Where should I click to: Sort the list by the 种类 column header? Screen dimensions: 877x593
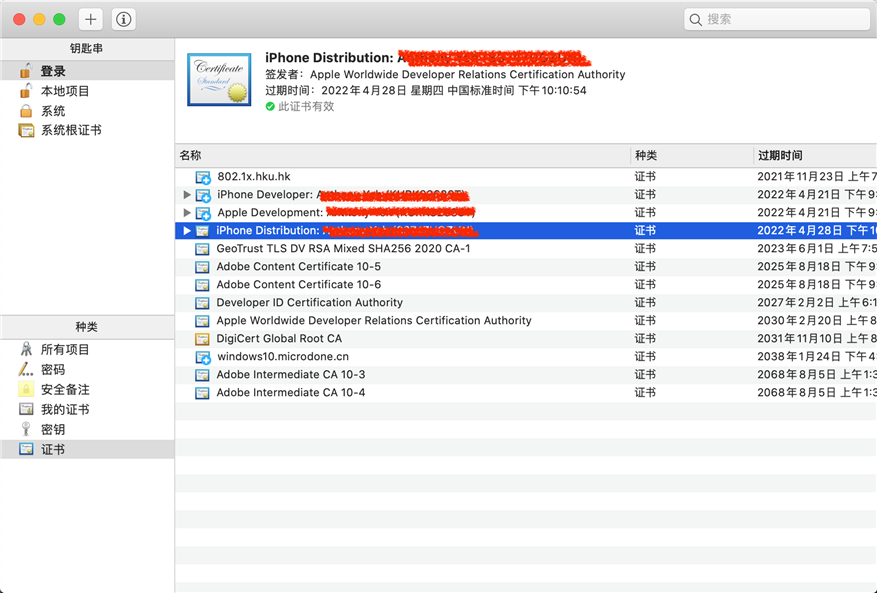(692, 156)
